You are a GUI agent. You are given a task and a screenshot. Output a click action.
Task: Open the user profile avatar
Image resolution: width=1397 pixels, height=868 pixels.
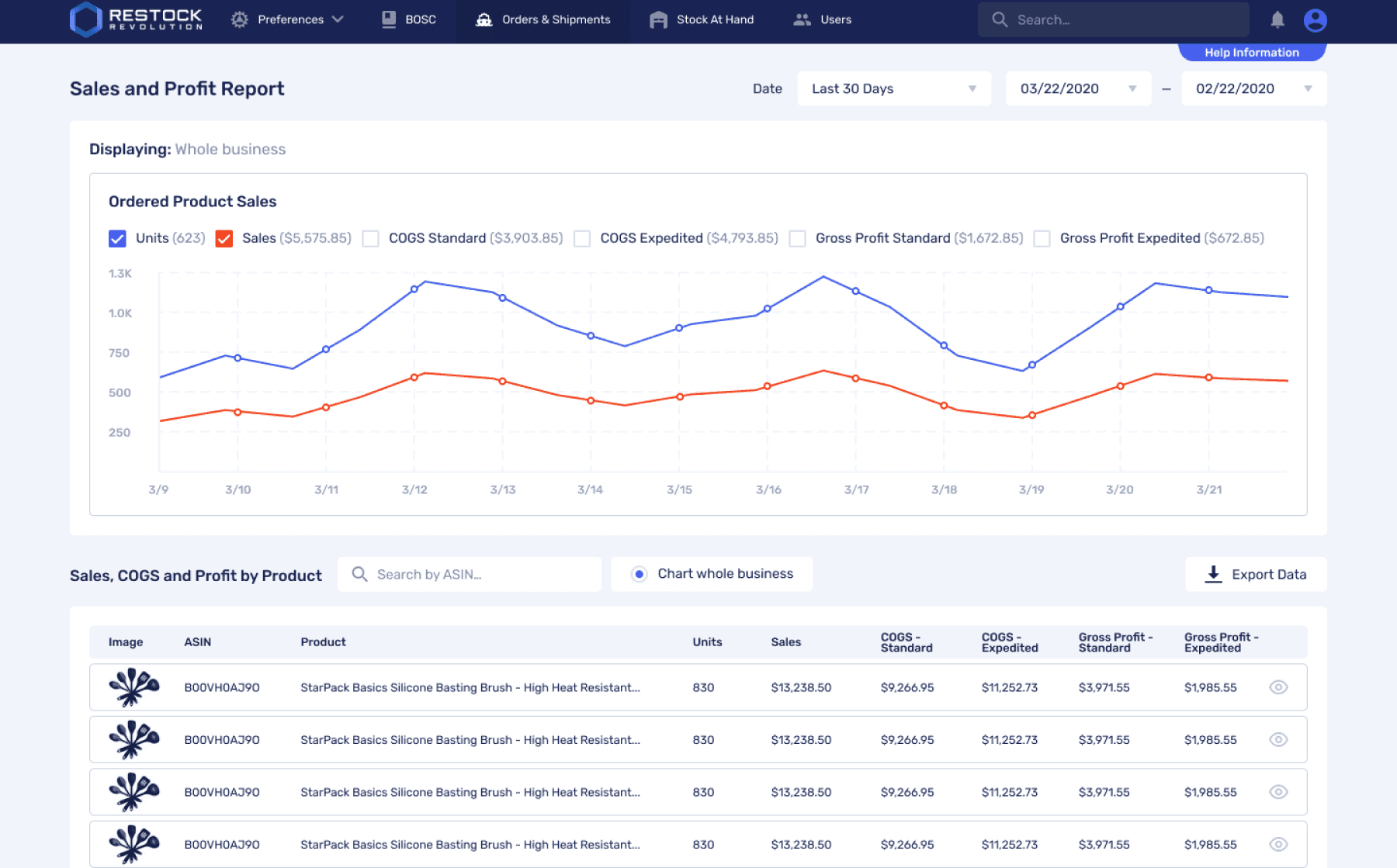[1315, 19]
